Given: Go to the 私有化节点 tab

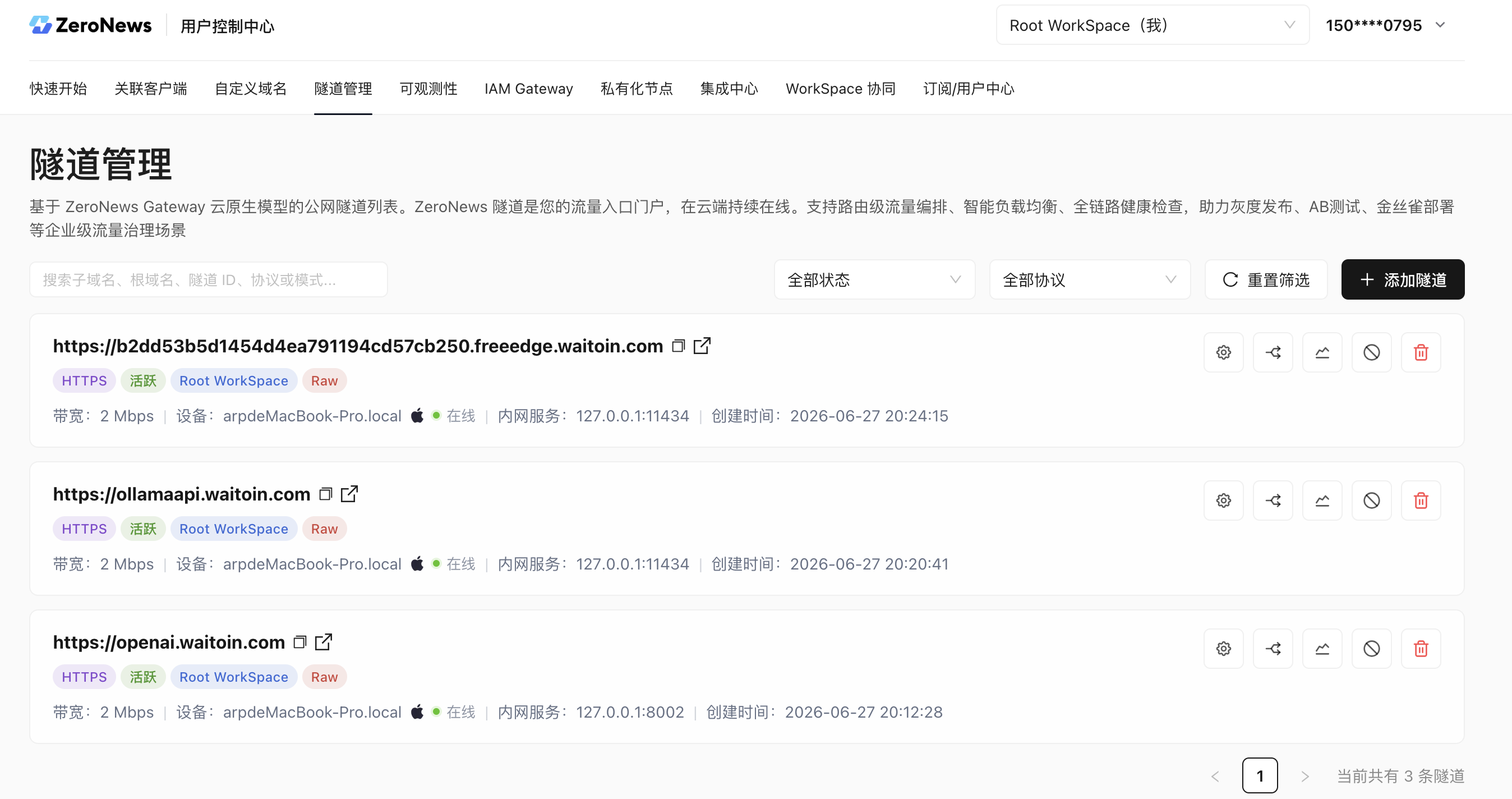Looking at the screenshot, I should pos(637,89).
